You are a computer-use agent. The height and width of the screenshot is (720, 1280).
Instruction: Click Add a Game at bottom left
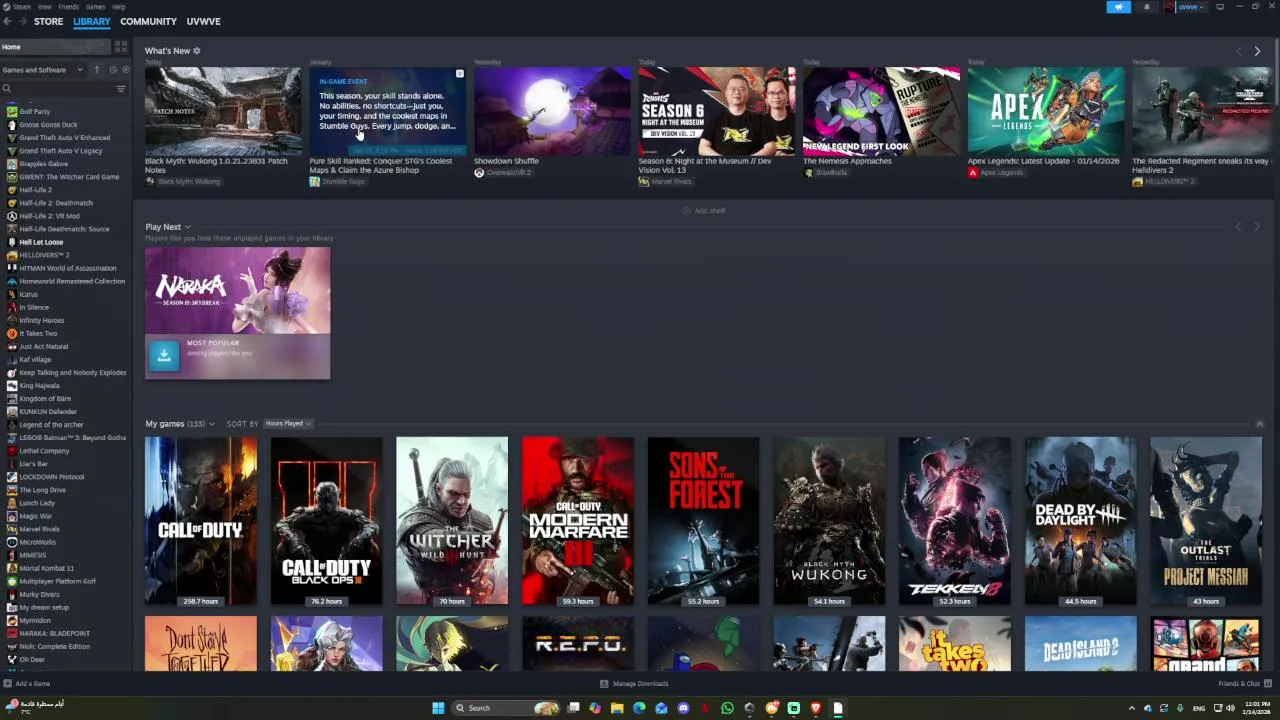(x=27, y=684)
